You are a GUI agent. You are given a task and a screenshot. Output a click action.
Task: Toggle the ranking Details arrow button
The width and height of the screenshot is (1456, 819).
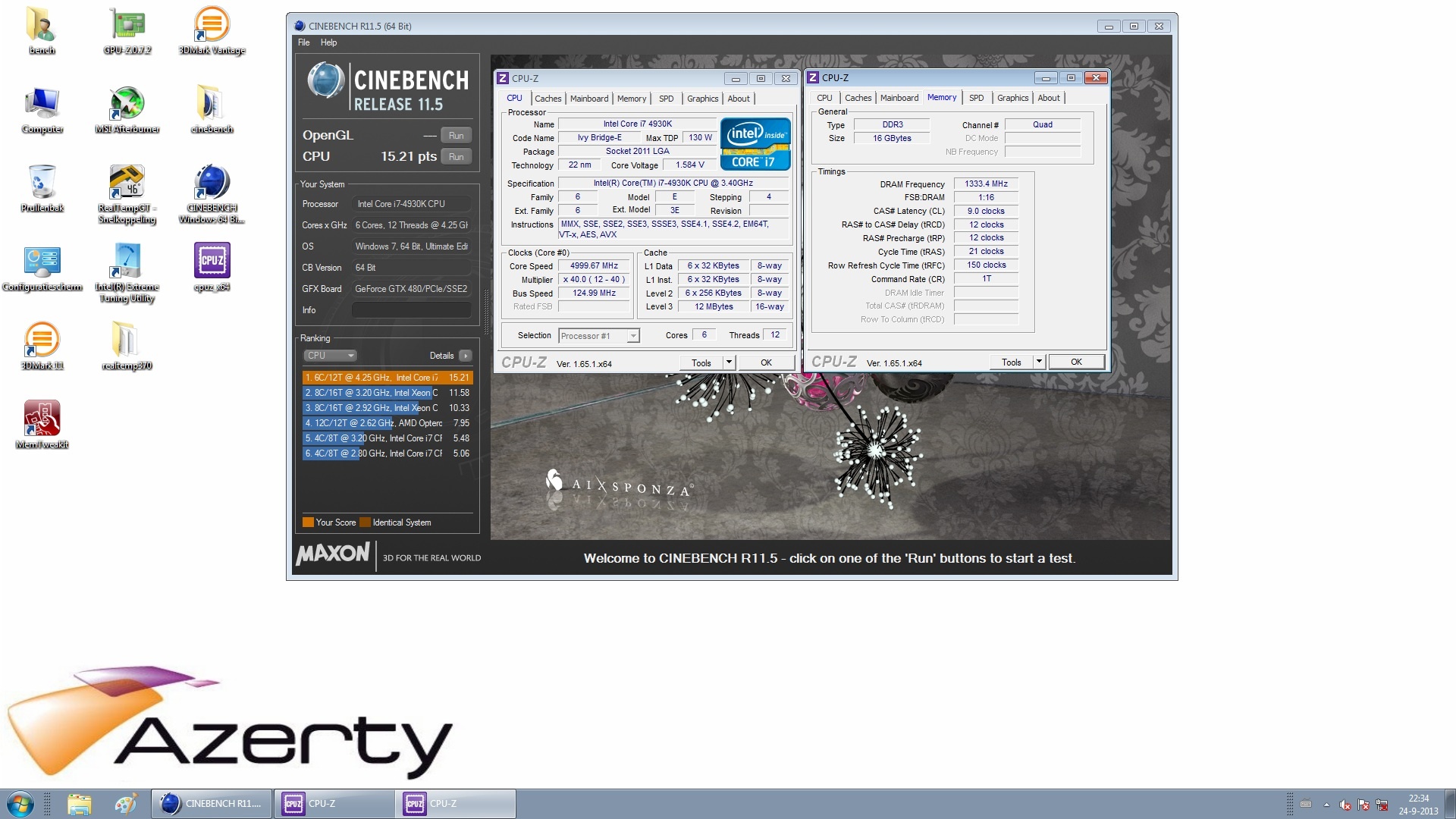466,356
